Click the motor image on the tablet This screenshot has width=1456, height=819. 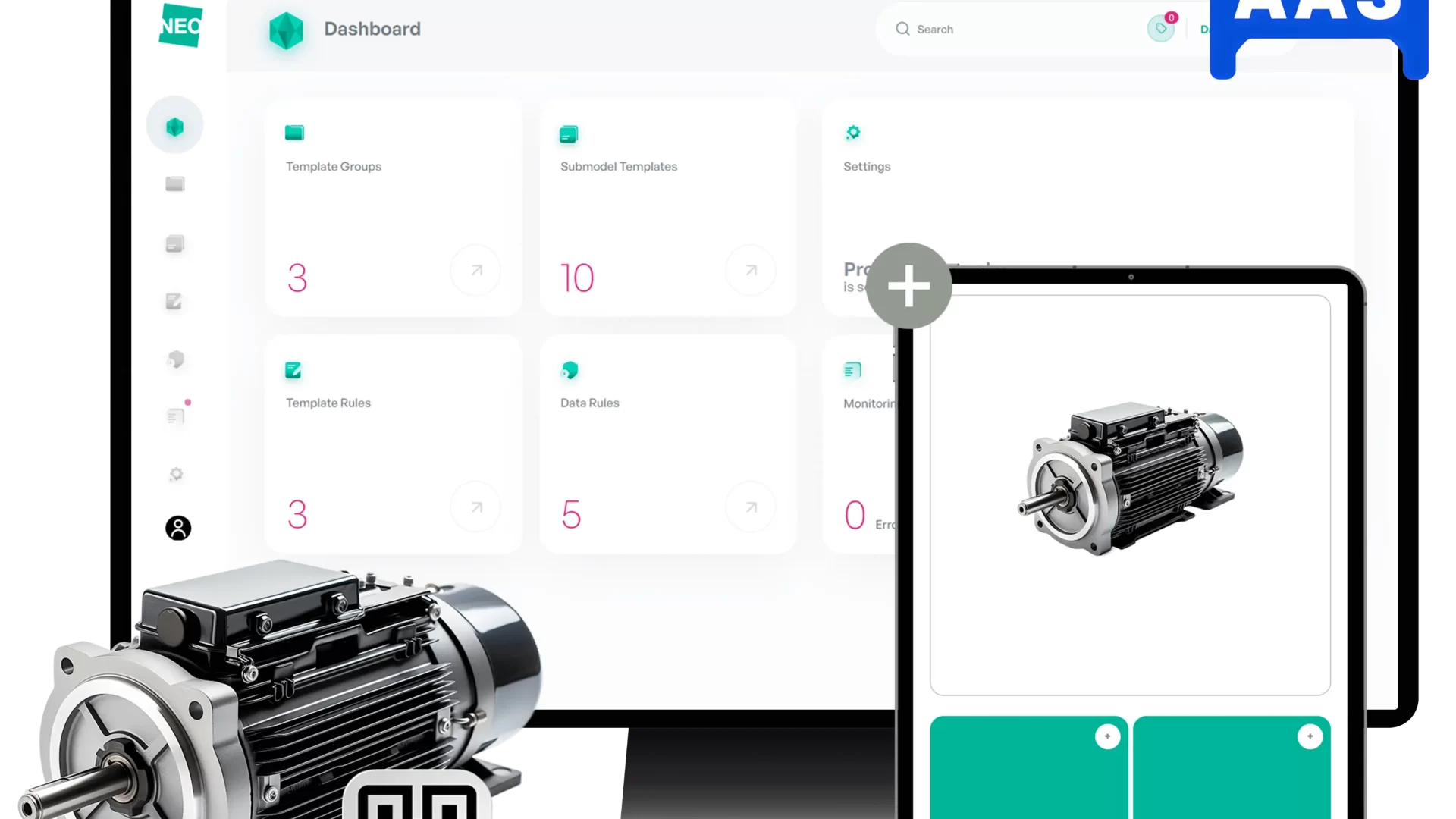[1130, 479]
